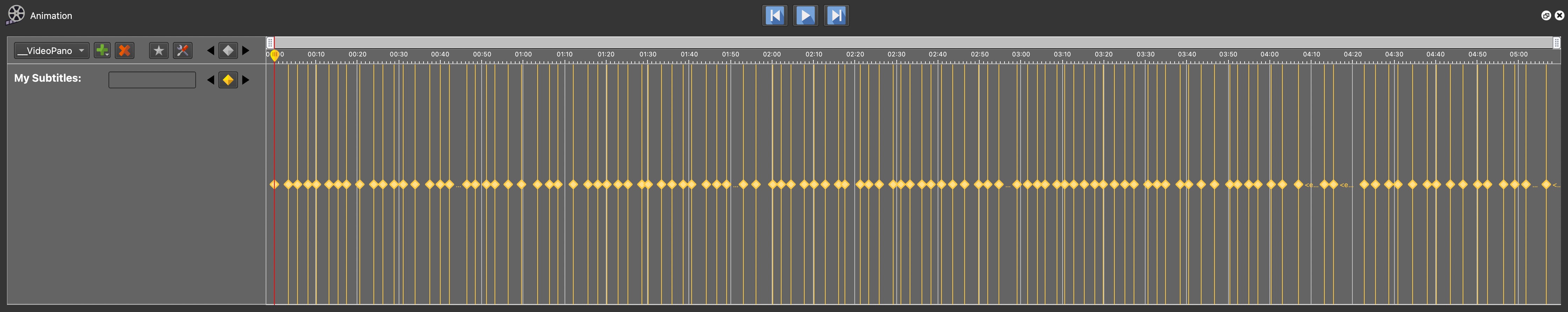The width and height of the screenshot is (1568, 312).
Task: Click the film reel Animation panel icon
Action: [x=16, y=15]
